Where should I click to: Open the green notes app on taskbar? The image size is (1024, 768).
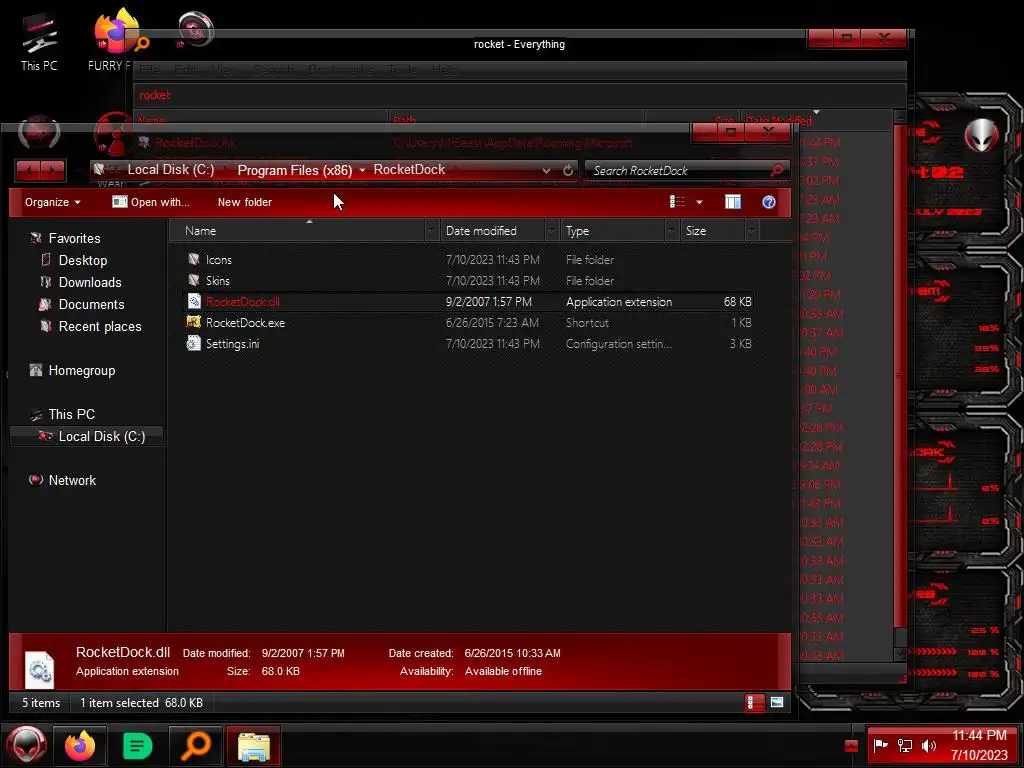click(x=137, y=745)
